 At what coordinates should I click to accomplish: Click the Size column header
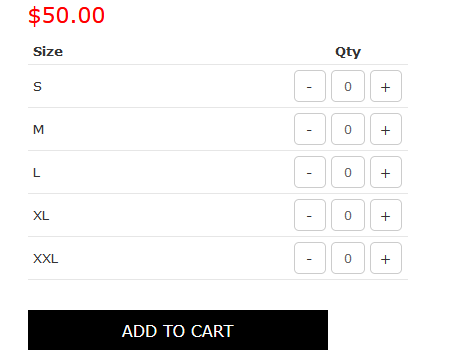pyautogui.click(x=48, y=52)
